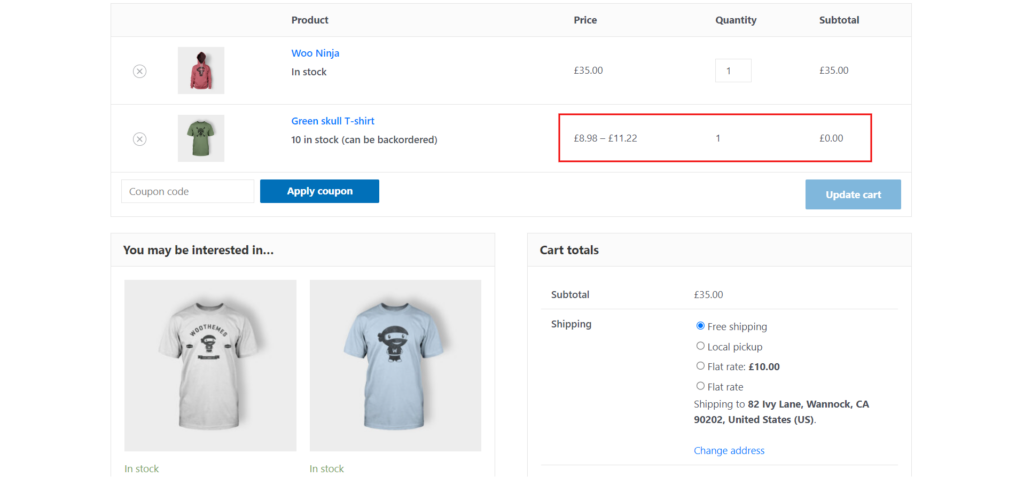The height and width of the screenshot is (477, 1024).
Task: Open the Green skull T-shirt thumbnail
Action: click(x=201, y=139)
